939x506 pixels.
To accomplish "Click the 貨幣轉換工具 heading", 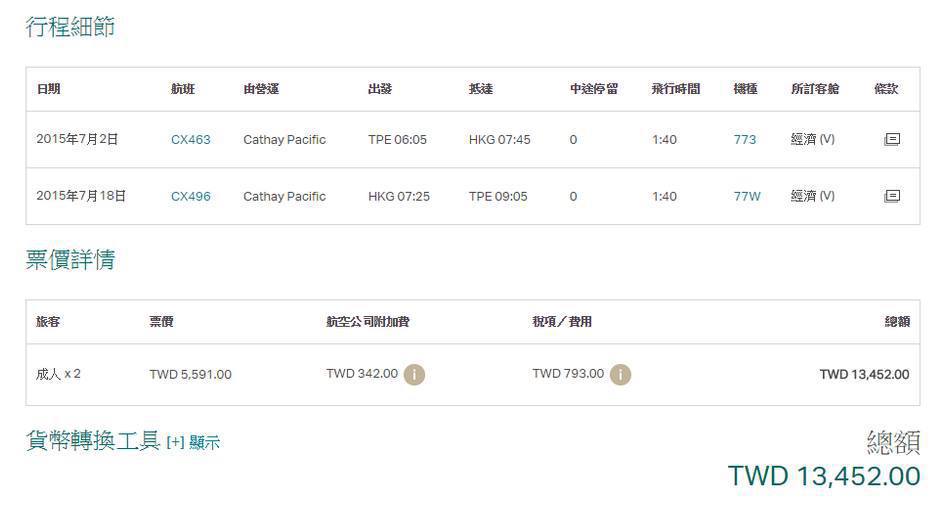I will pos(93,441).
